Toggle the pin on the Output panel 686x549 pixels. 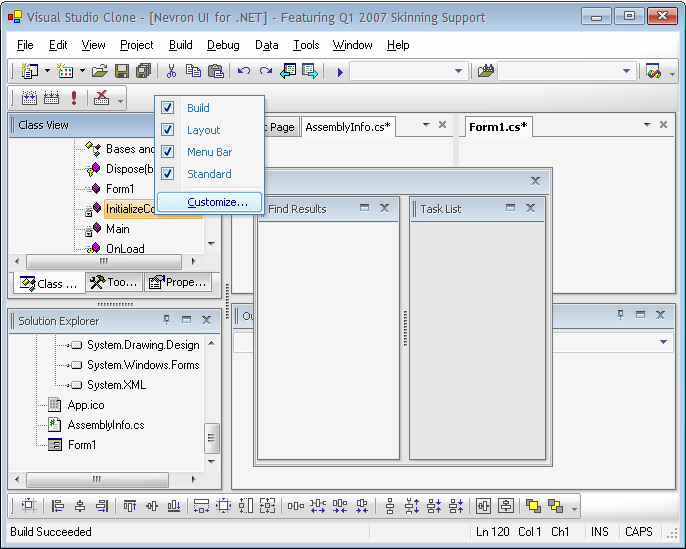(x=620, y=315)
